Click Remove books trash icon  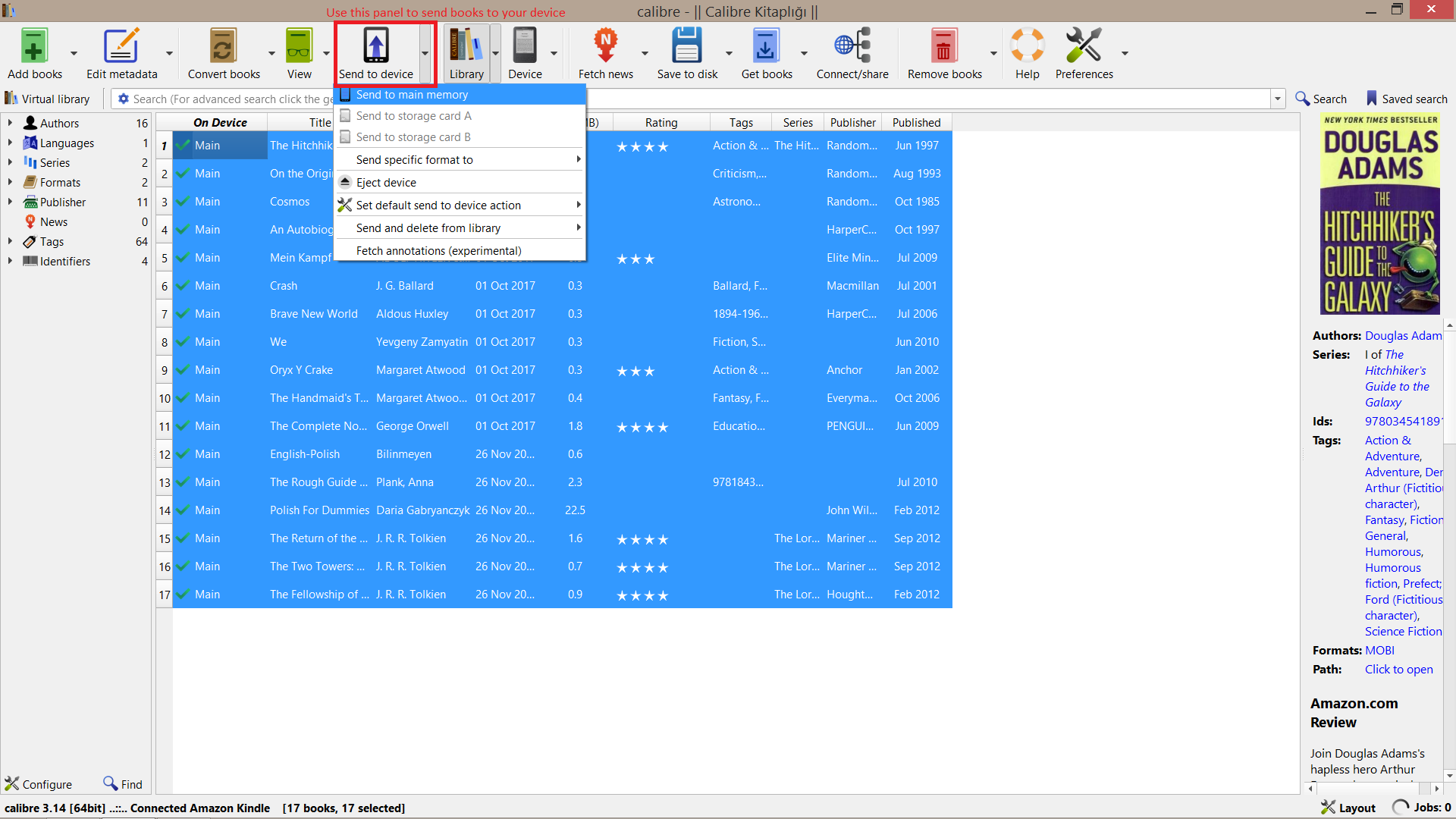pyautogui.click(x=944, y=45)
